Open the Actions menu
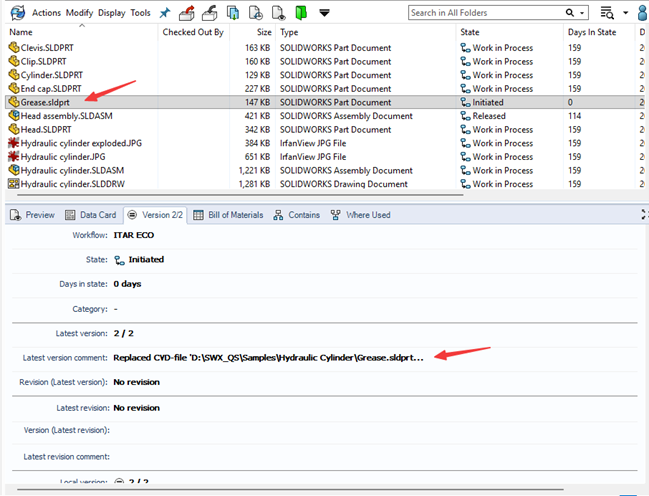 click(x=46, y=13)
